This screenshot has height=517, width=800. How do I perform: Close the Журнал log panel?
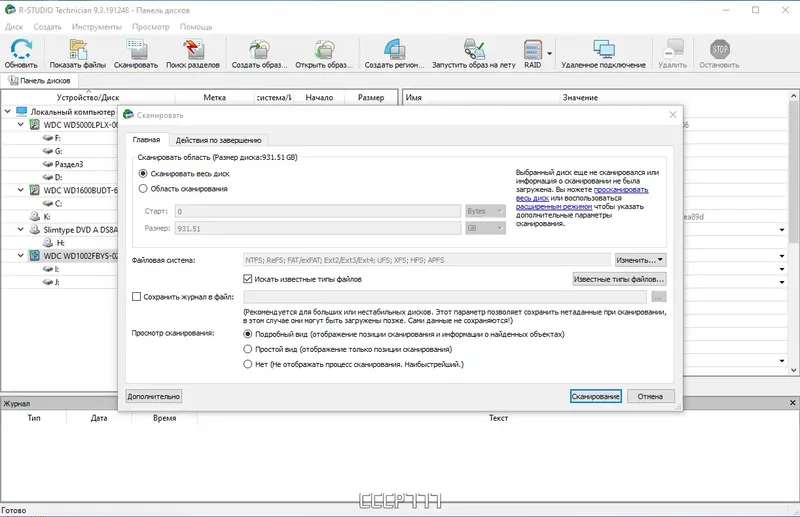click(x=793, y=403)
